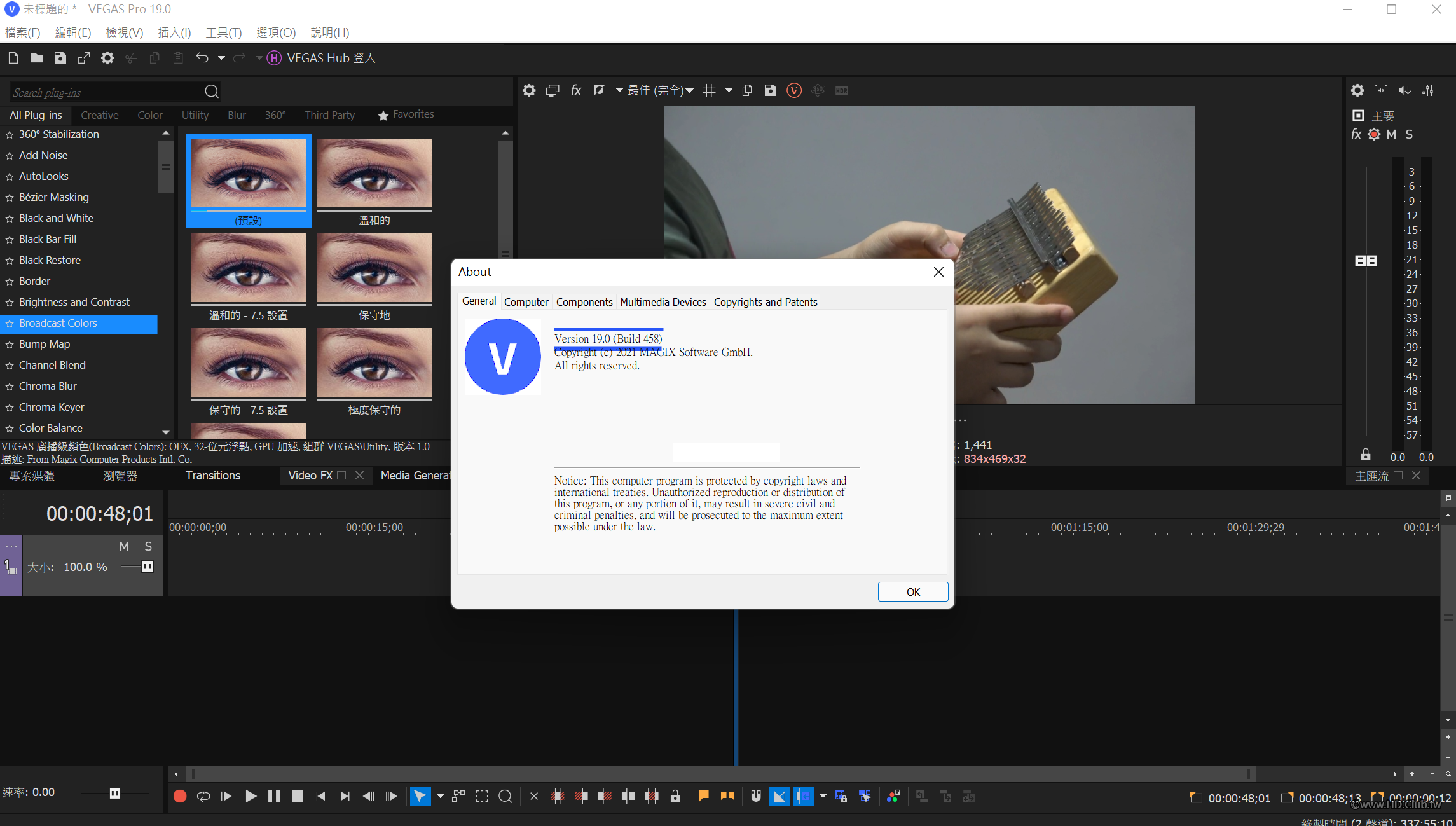This screenshot has height=826, width=1456.
Task: Toggle loop playback in the transport bar
Action: 203,796
